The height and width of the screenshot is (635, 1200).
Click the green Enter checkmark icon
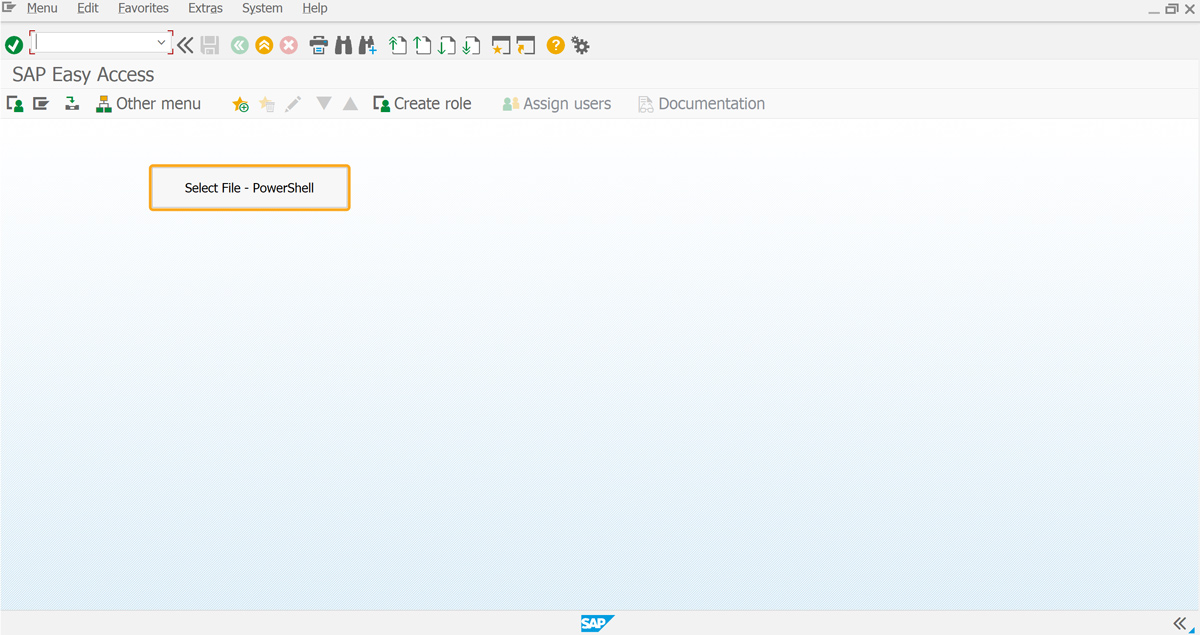(x=14, y=45)
